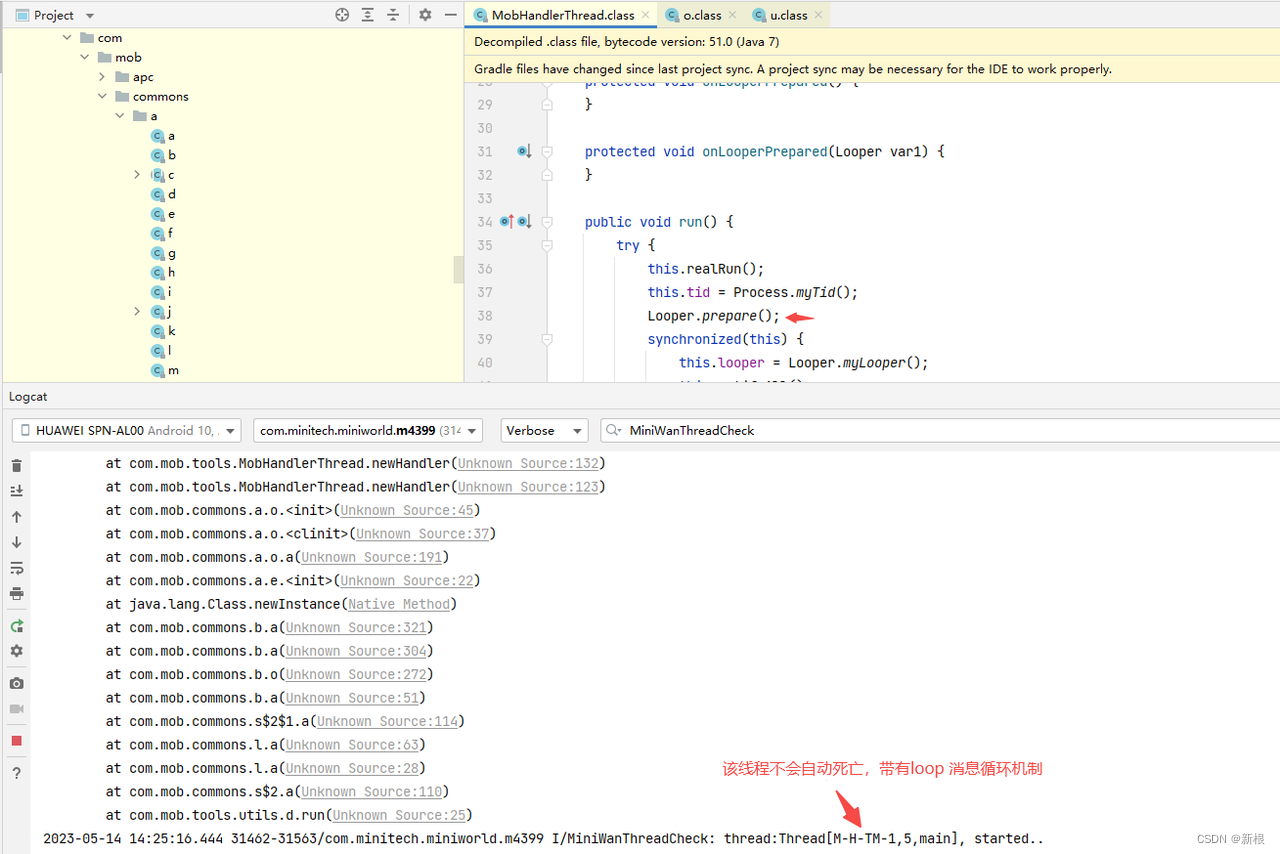Fold the try block at line 35
Viewport: 1280px width, 854px height.
tap(547, 245)
